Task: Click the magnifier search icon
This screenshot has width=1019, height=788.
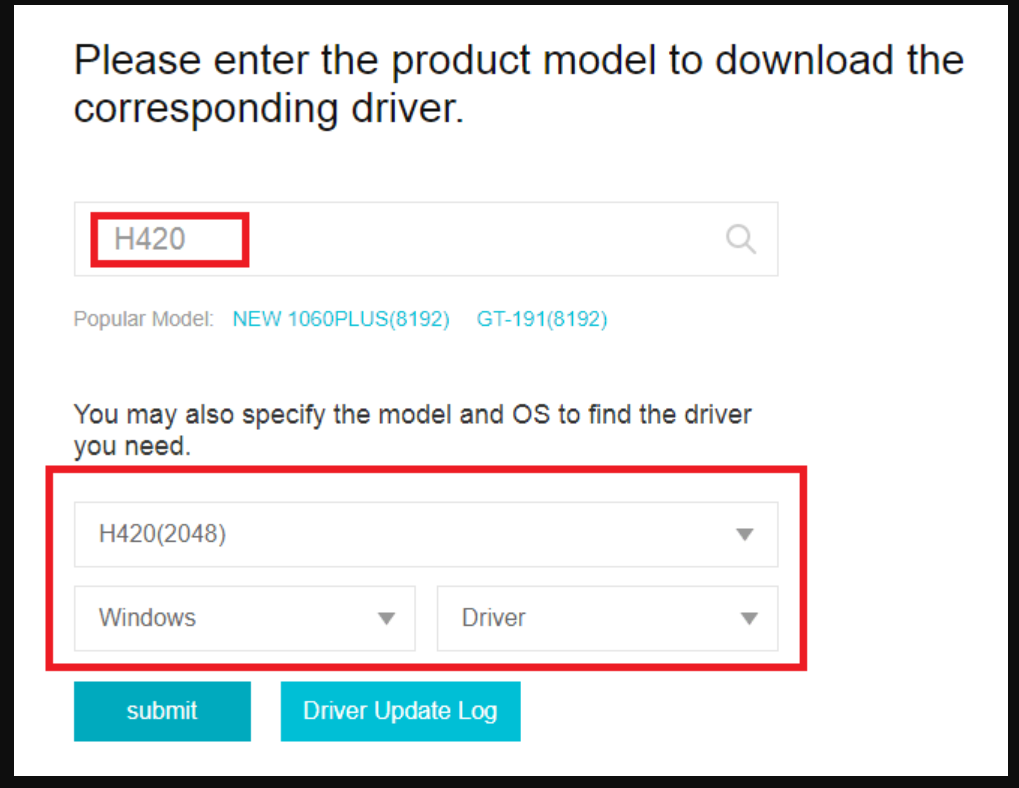Action: [741, 239]
